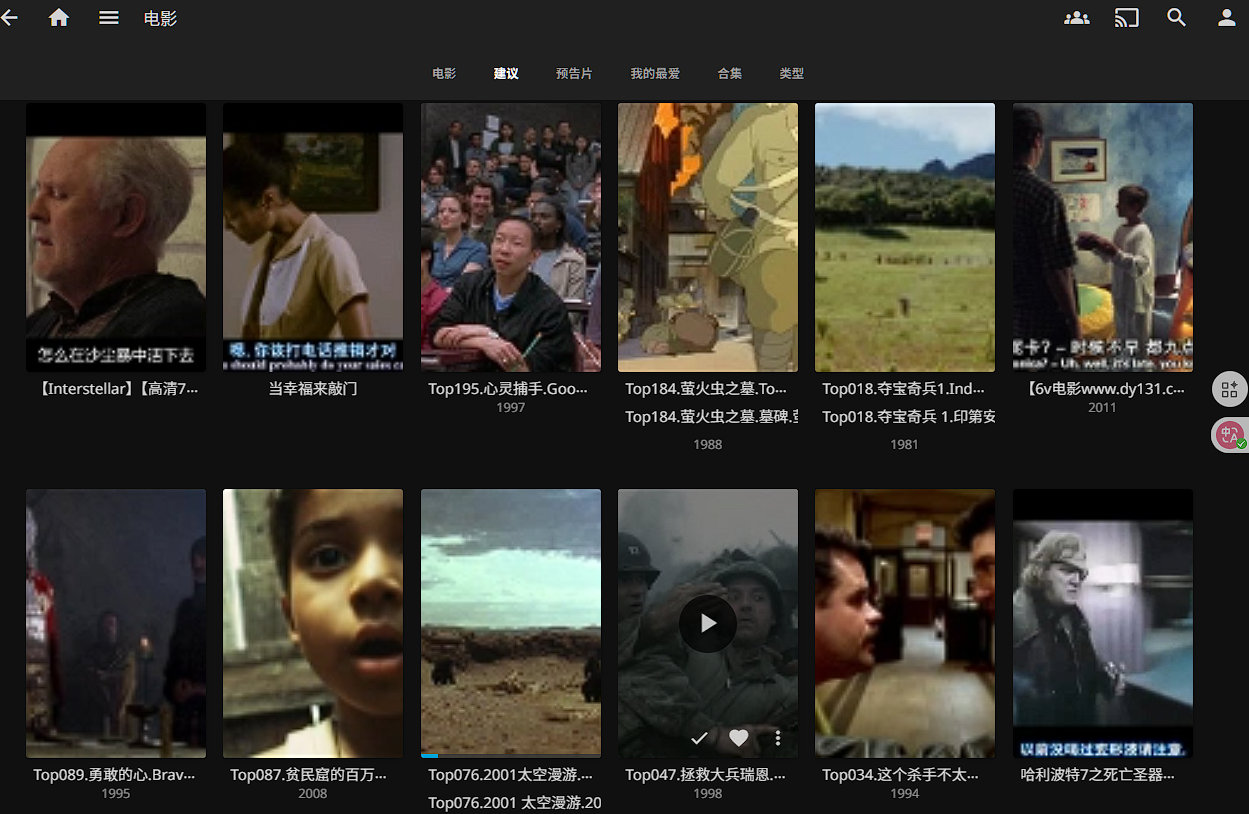The height and width of the screenshot is (814, 1249).
Task: Switch to the 预告片 tab
Action: click(x=574, y=74)
